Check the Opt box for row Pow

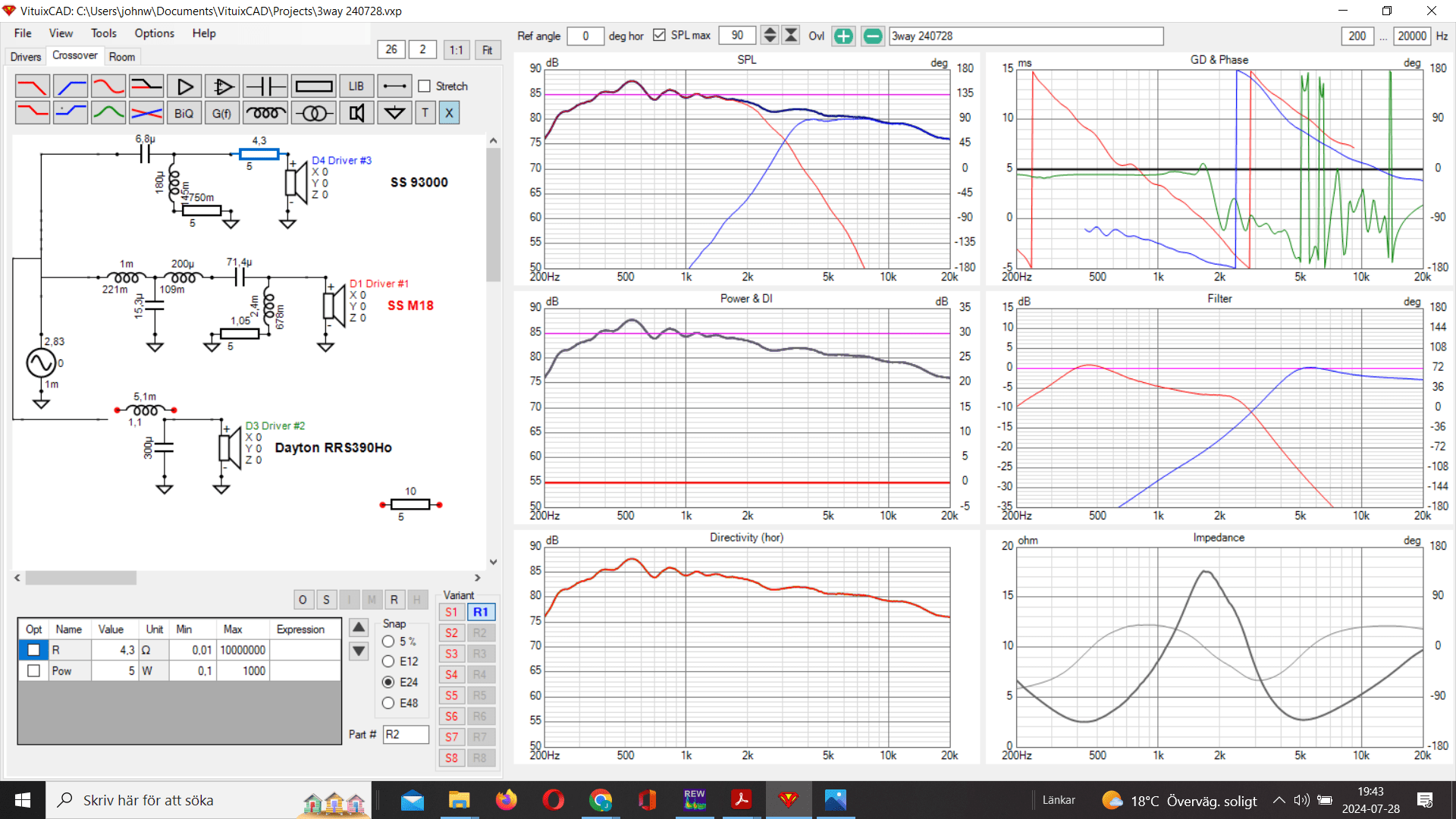[33, 671]
